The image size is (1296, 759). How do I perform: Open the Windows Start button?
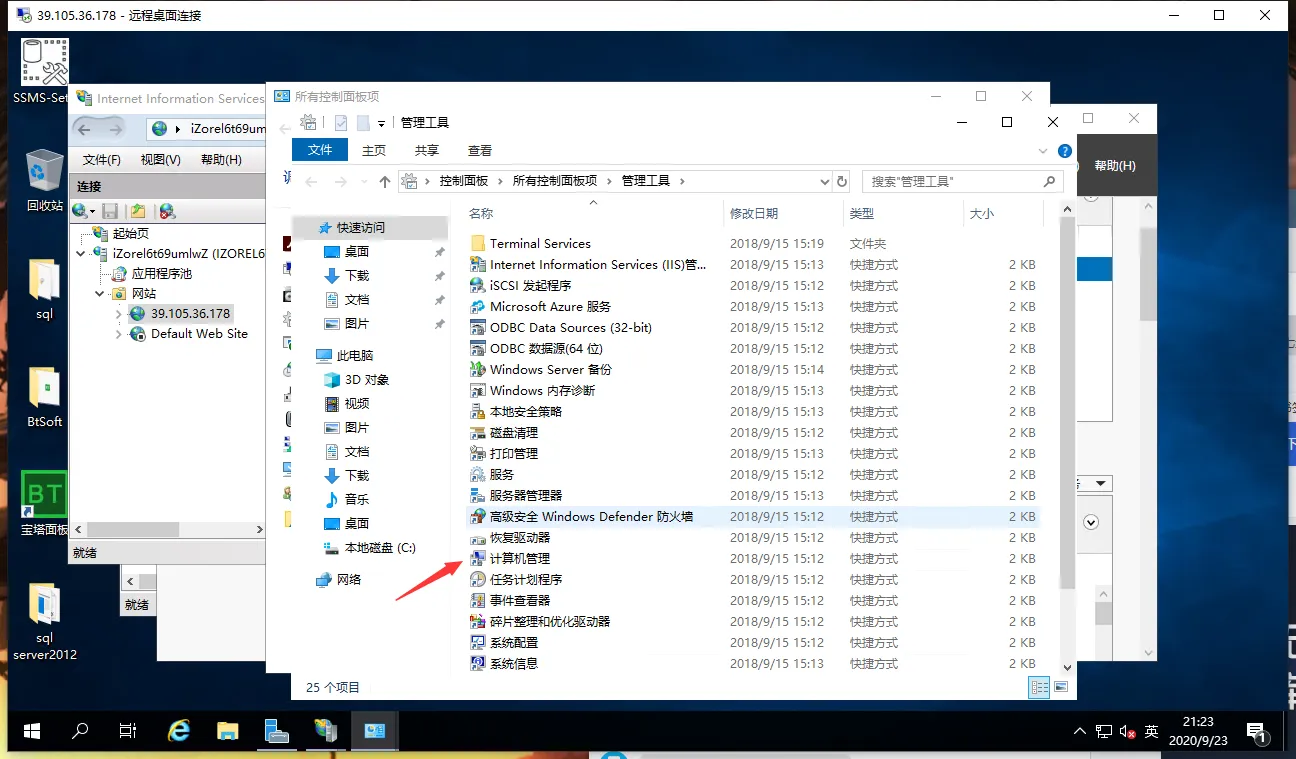click(x=32, y=731)
